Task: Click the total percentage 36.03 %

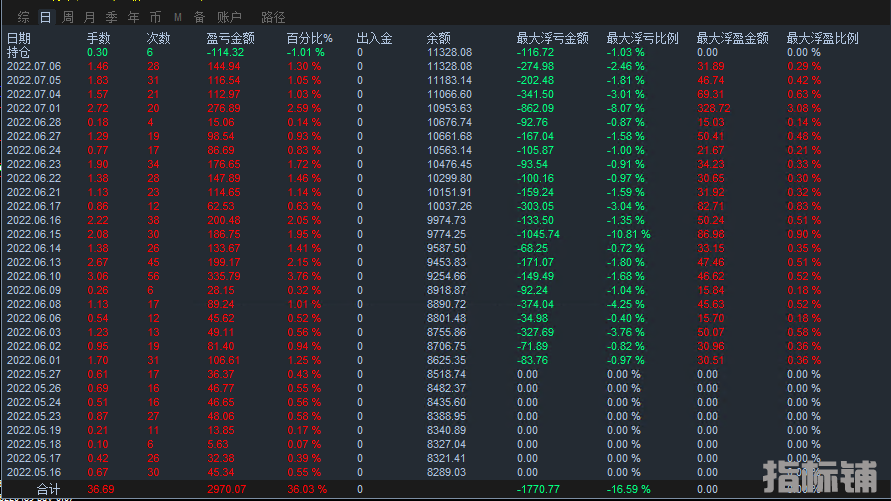Action: pyautogui.click(x=307, y=490)
